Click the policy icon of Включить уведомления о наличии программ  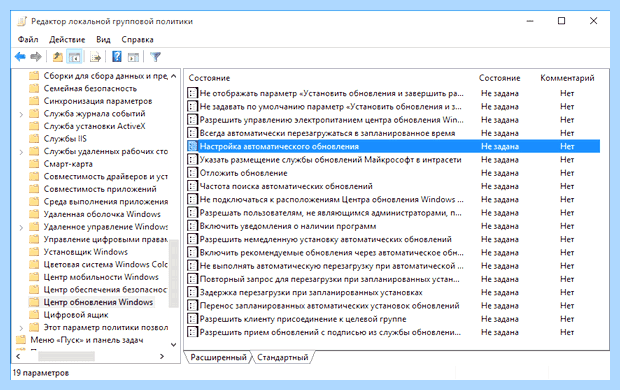(192, 226)
